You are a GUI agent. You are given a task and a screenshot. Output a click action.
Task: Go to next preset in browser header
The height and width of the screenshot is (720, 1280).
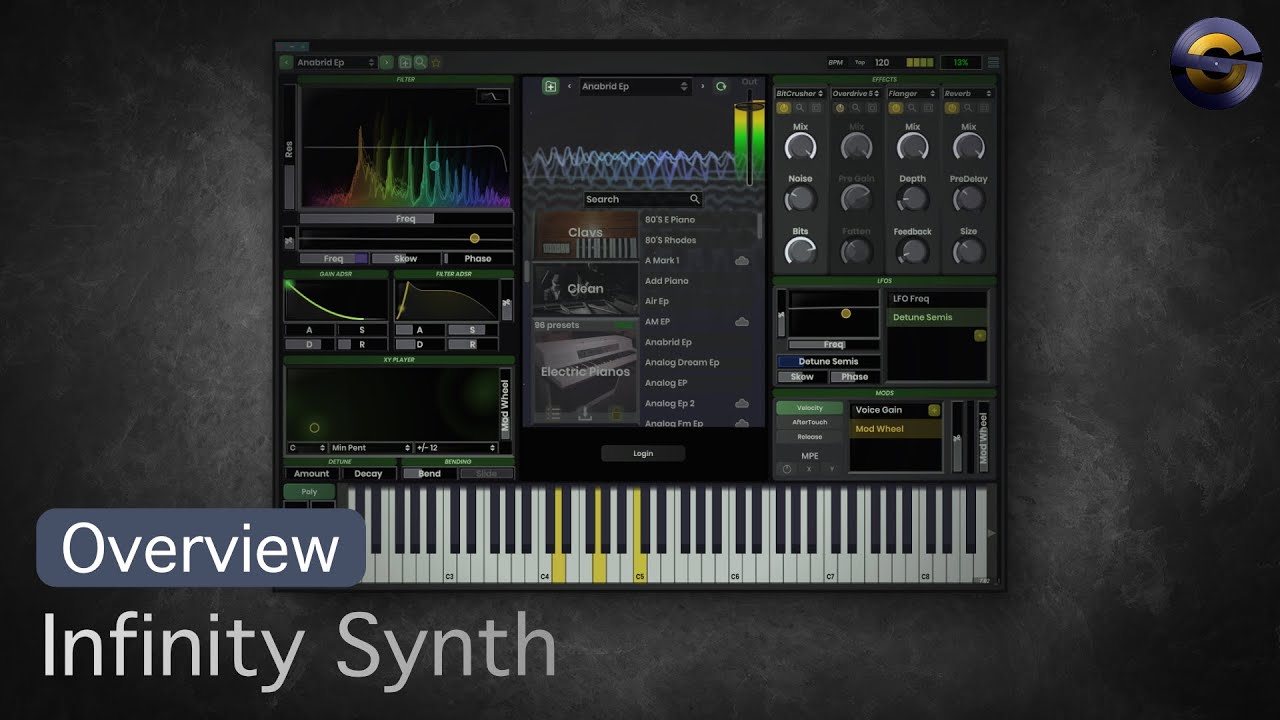(x=702, y=87)
